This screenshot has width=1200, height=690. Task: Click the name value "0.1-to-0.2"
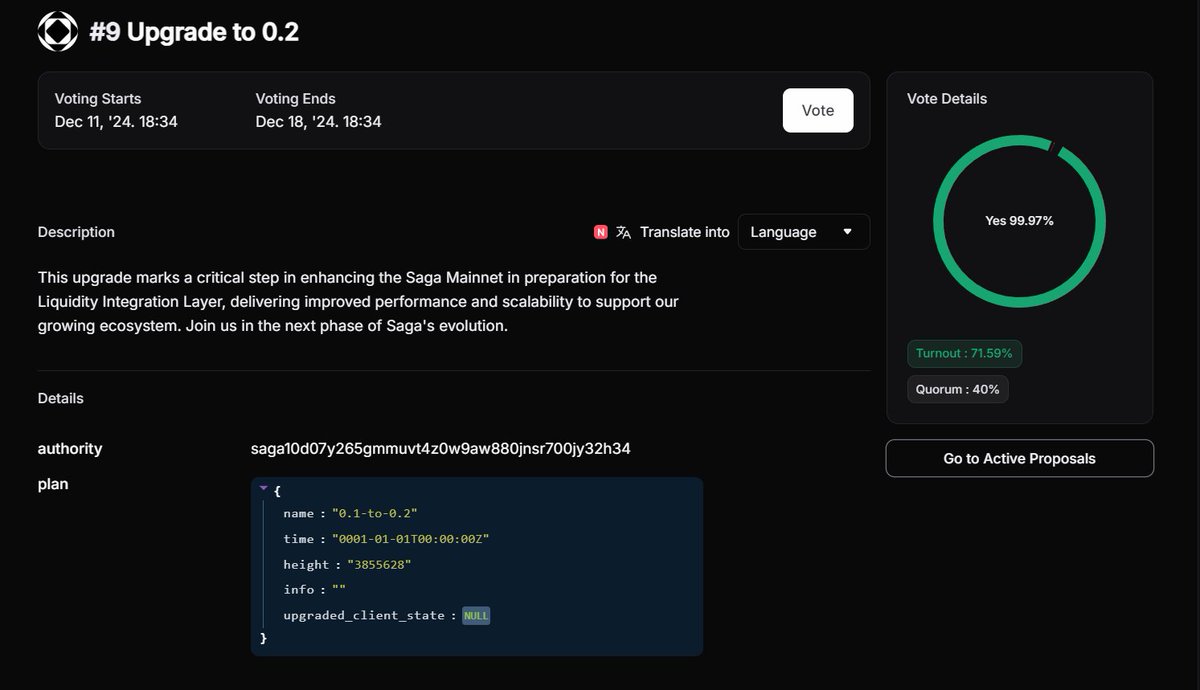pos(374,513)
